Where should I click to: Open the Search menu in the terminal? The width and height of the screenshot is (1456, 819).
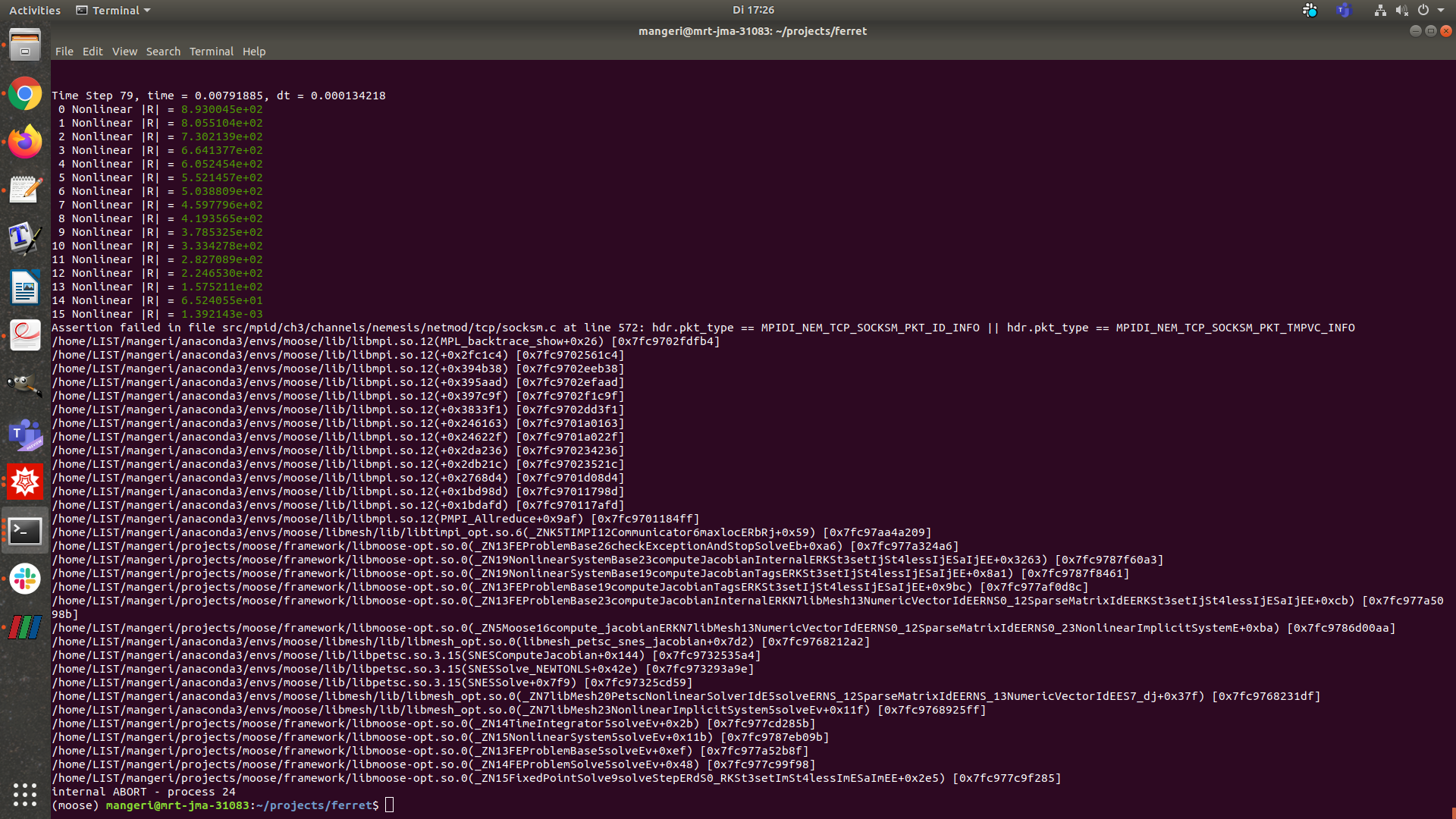tap(163, 52)
